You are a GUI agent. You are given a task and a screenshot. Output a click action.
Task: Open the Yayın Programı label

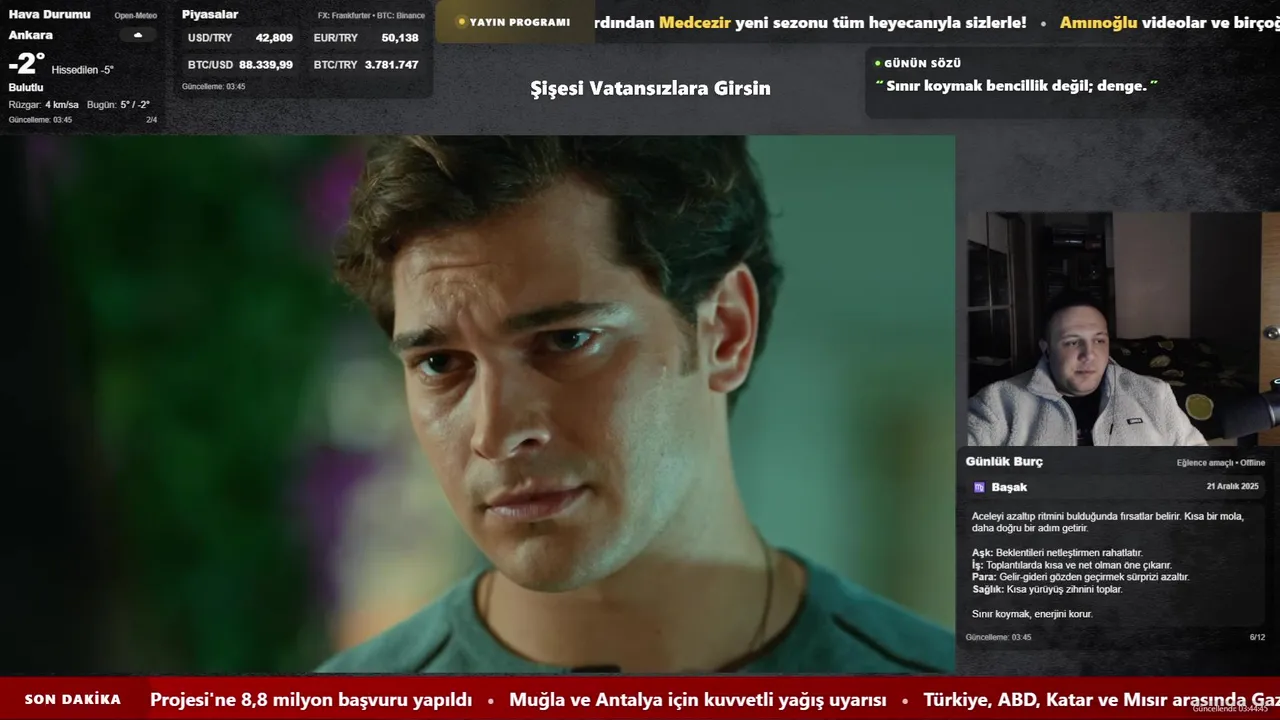(520, 22)
